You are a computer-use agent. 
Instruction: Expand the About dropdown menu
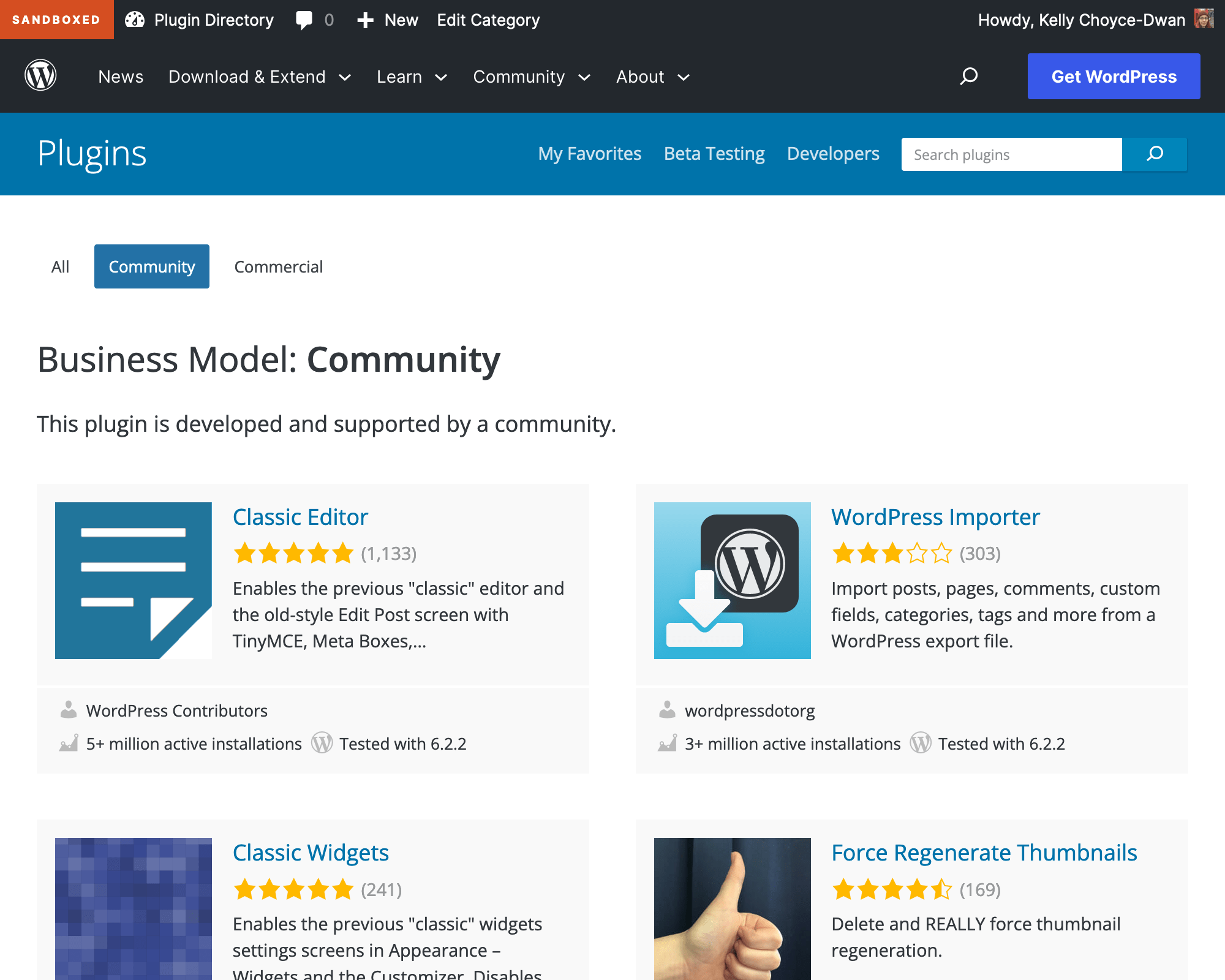click(653, 77)
